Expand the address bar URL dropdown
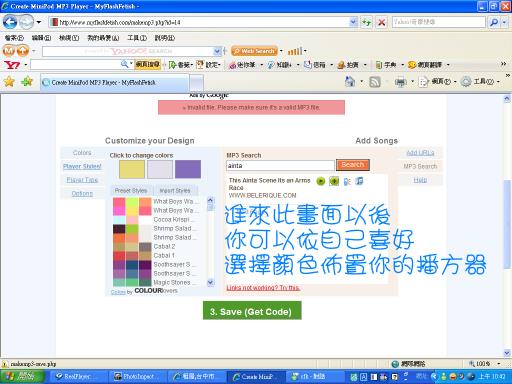The height and width of the screenshot is (384, 512). point(353,22)
